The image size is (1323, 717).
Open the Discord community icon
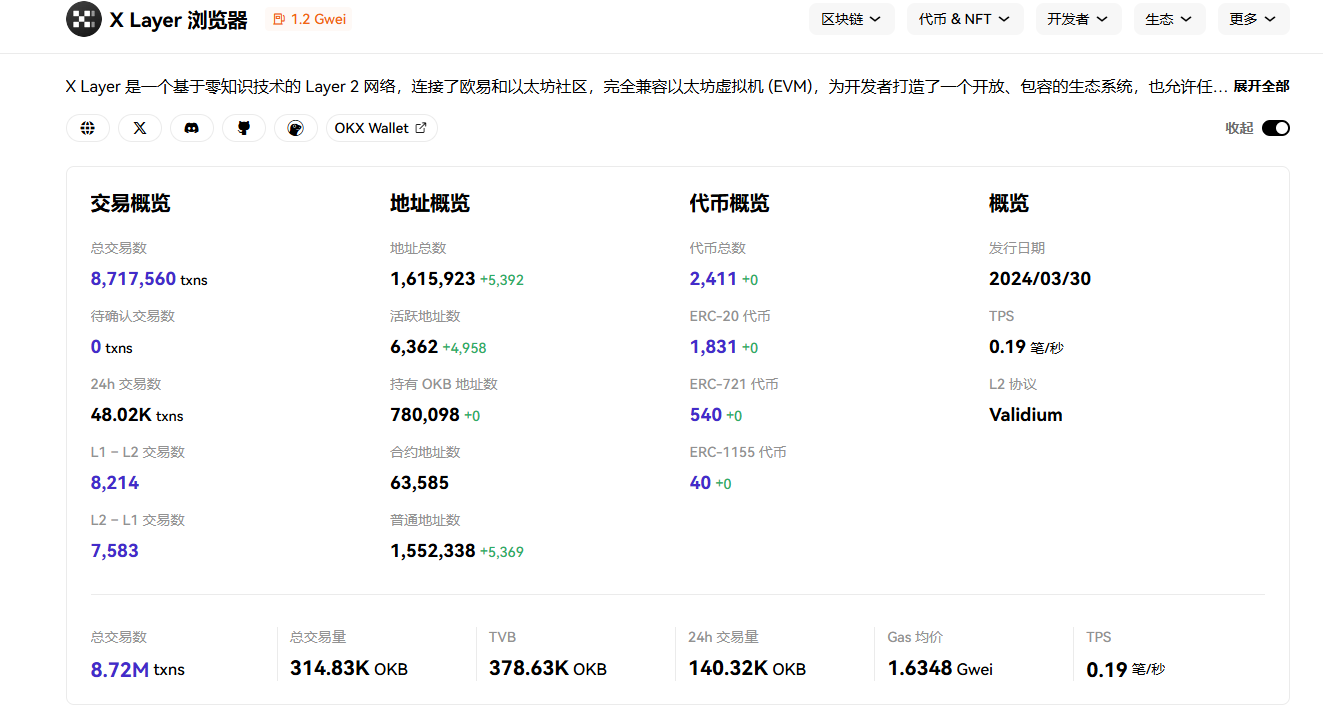point(192,128)
